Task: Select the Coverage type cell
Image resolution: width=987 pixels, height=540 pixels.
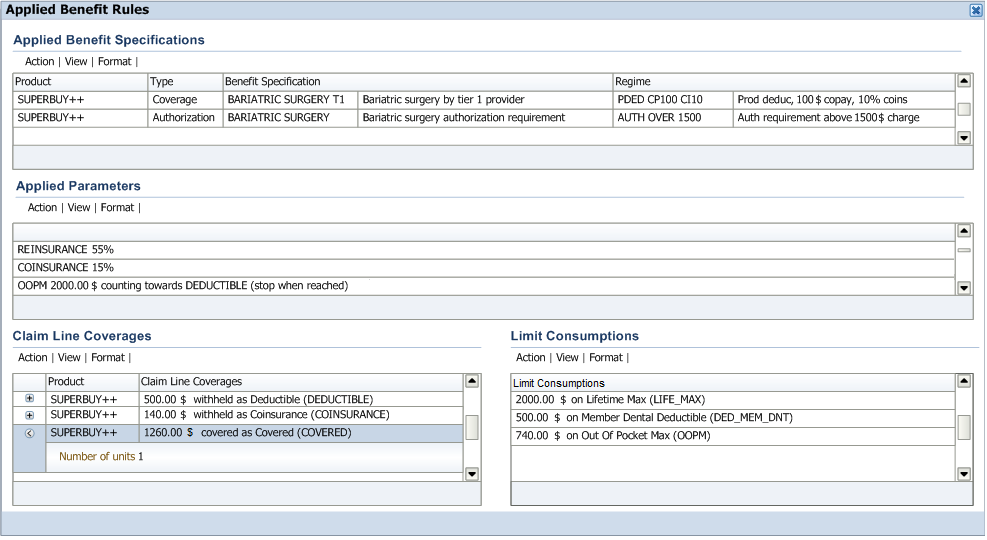Action: (x=185, y=100)
